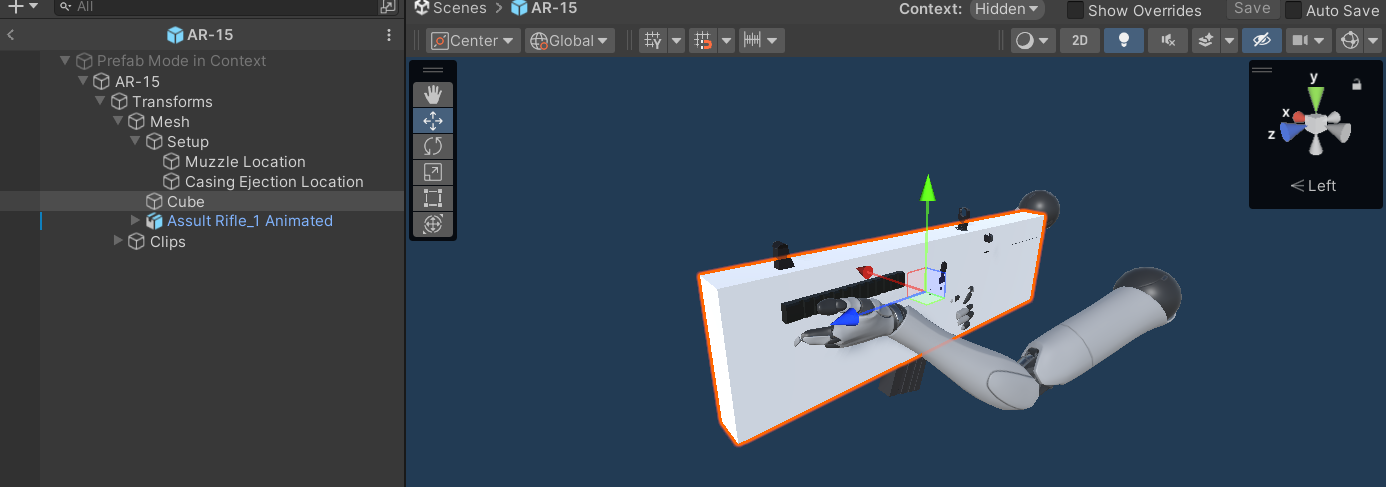The height and width of the screenshot is (487, 1386).
Task: Select the Rect transform tool
Action: click(433, 199)
